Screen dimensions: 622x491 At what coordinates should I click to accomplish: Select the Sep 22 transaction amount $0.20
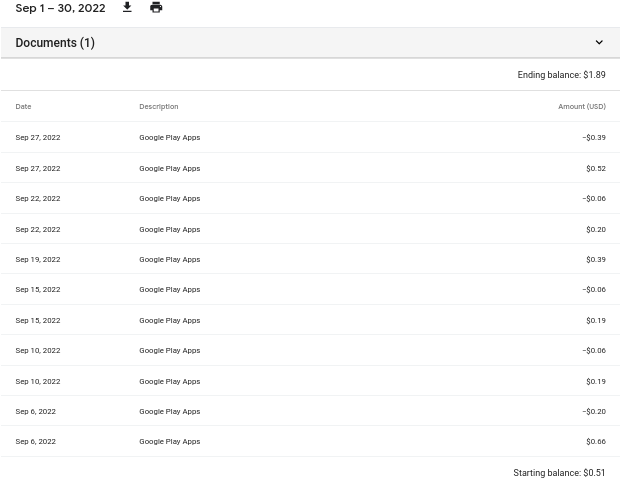point(596,229)
